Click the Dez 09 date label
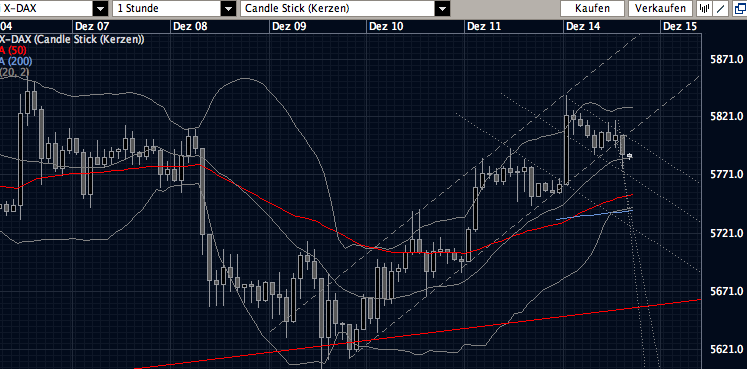The height and width of the screenshot is (369, 747). coord(289,27)
